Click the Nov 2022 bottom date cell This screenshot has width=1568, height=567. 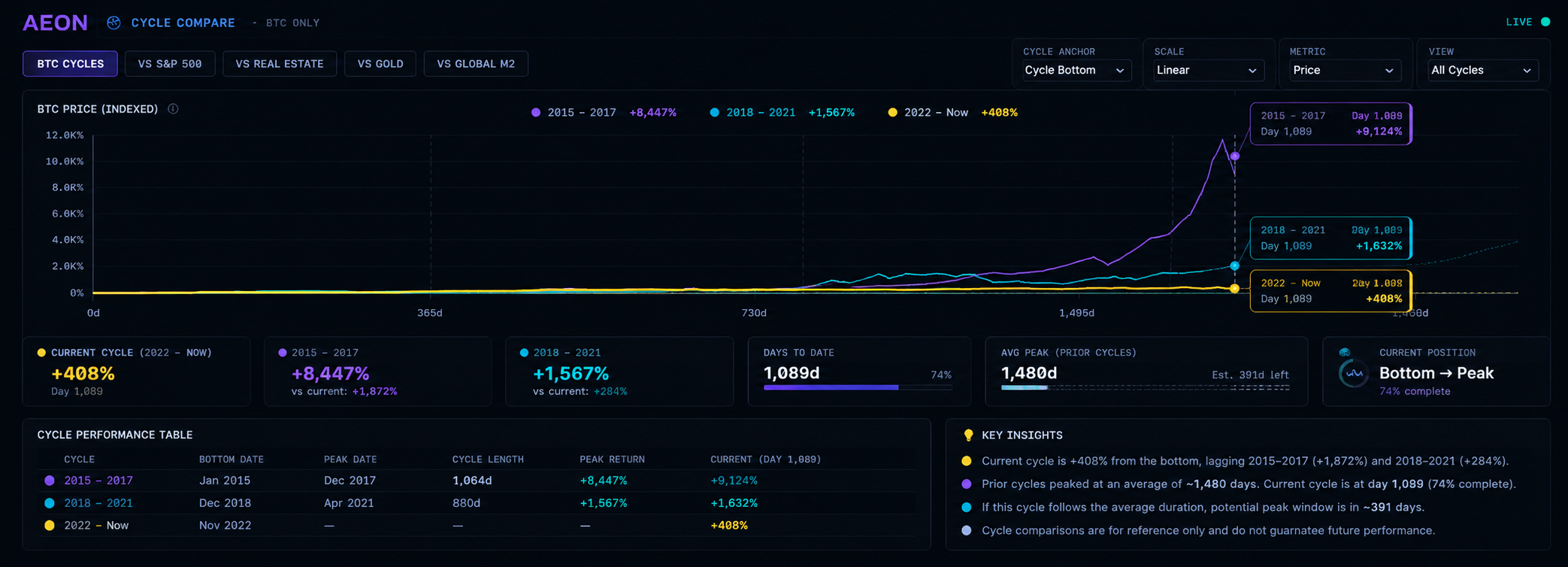coord(226,526)
